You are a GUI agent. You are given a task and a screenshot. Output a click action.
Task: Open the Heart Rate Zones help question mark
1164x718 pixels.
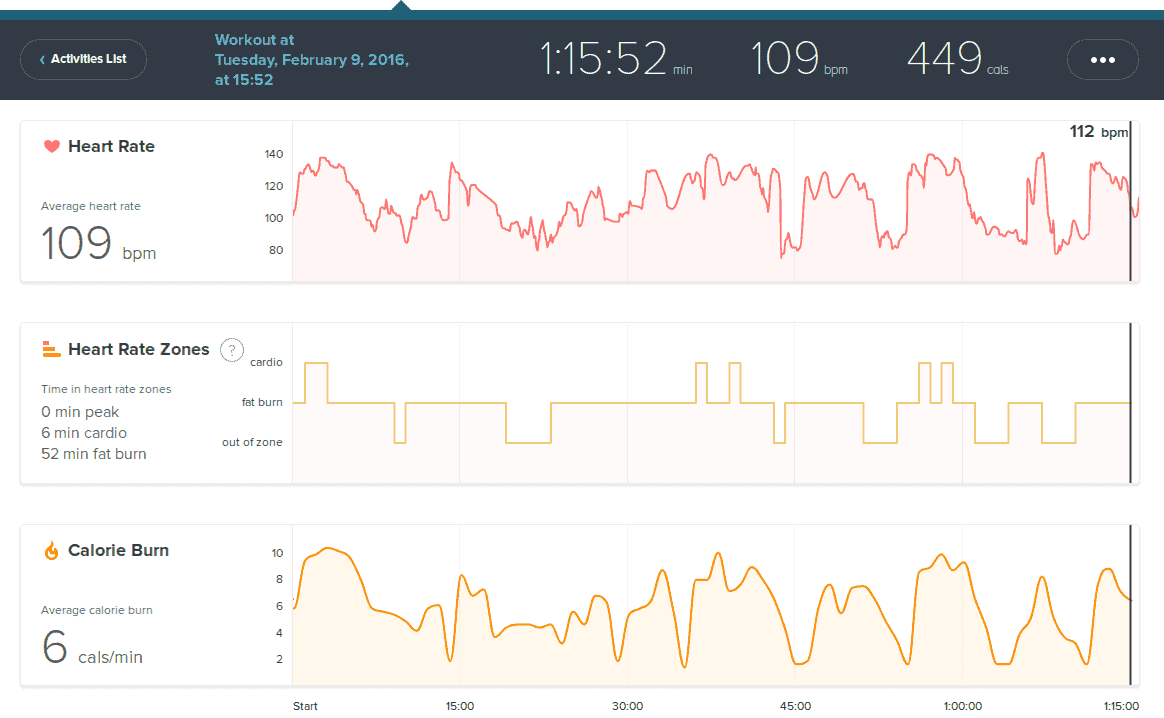(x=232, y=350)
